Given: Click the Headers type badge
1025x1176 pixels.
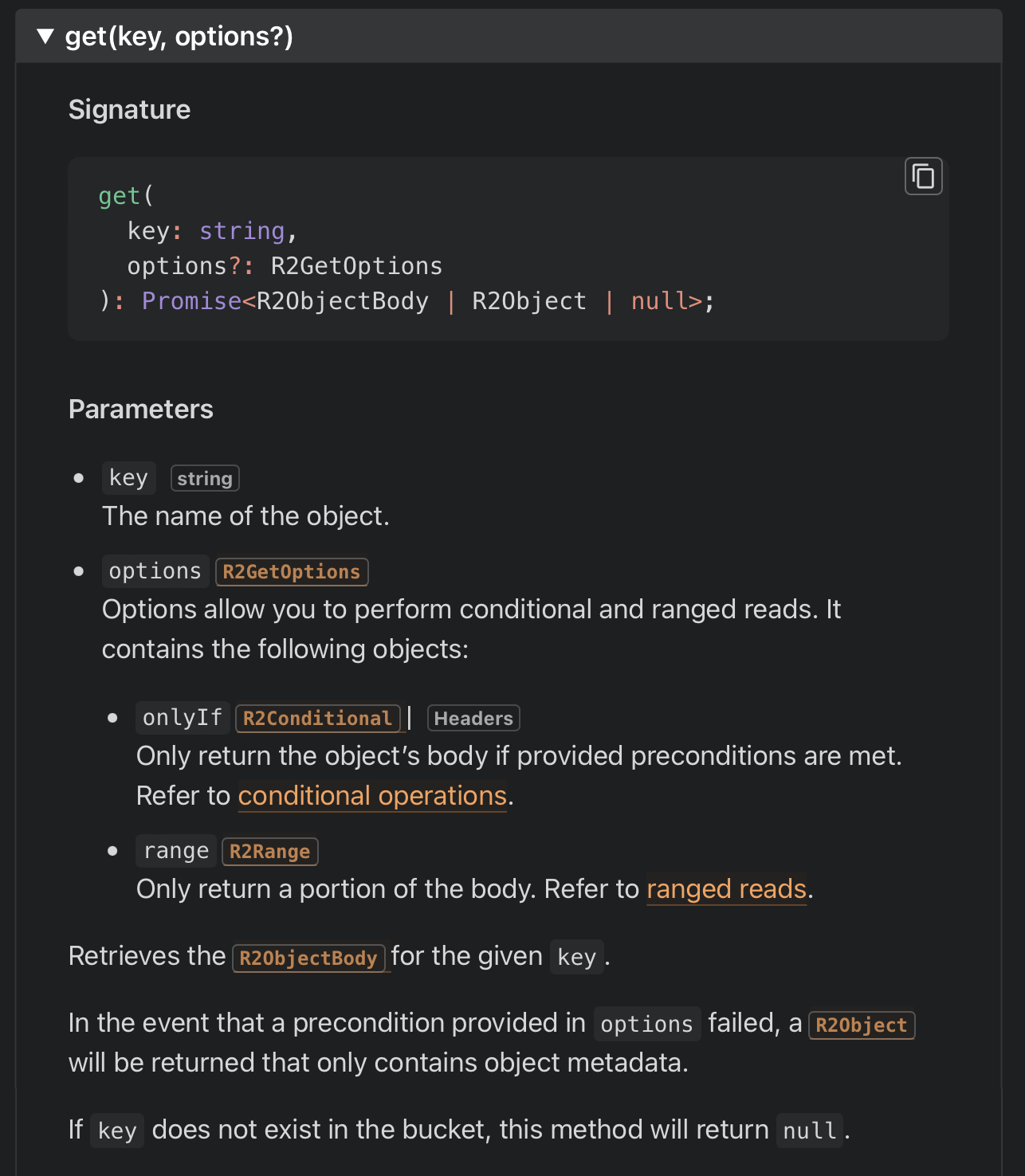Looking at the screenshot, I should (x=473, y=718).
